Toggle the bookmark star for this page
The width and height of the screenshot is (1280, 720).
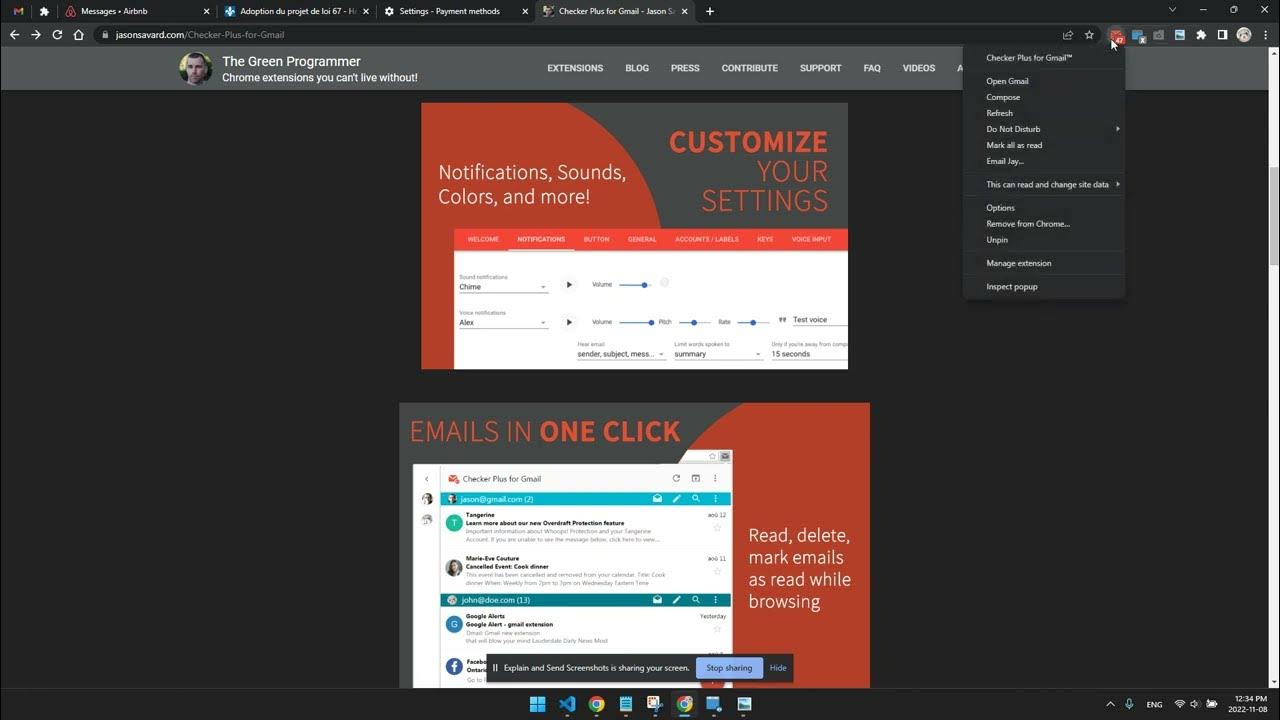(x=1089, y=34)
